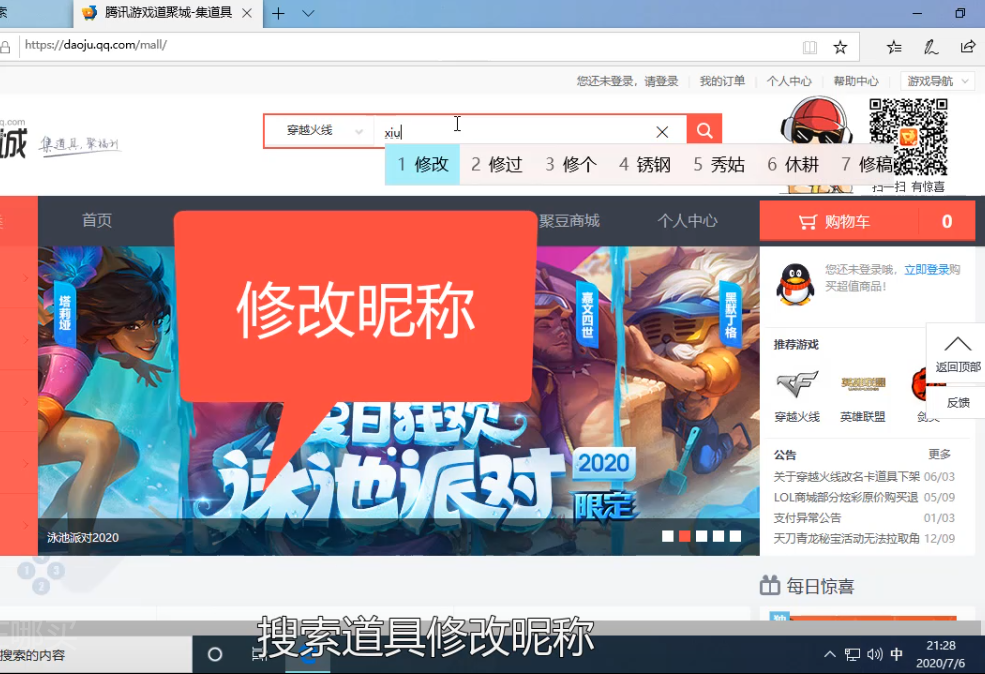This screenshot has width=985, height=674.
Task: Open the 首页 navigation tab
Action: 97,220
